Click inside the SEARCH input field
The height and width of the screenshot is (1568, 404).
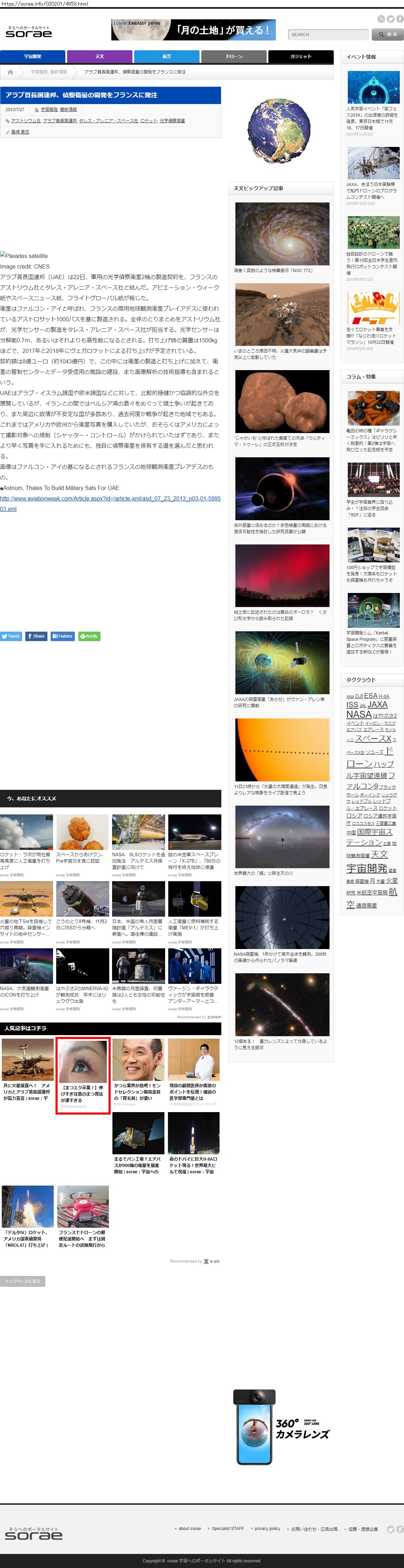(328, 35)
